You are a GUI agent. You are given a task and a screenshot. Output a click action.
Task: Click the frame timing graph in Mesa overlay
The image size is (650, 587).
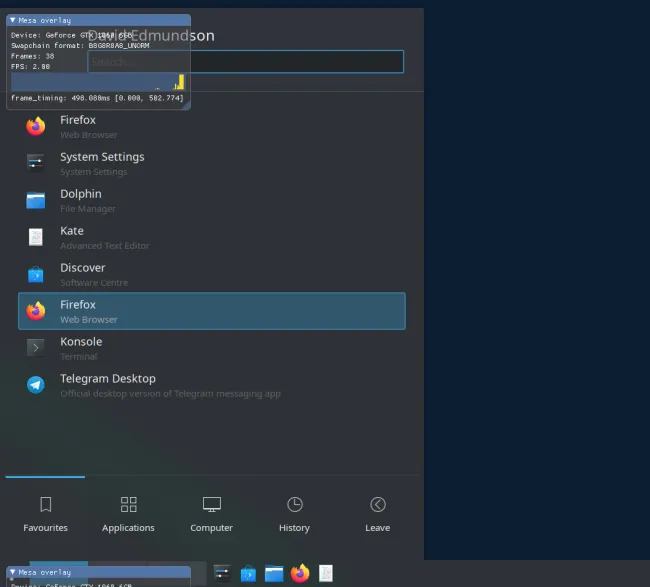pyautogui.click(x=98, y=82)
